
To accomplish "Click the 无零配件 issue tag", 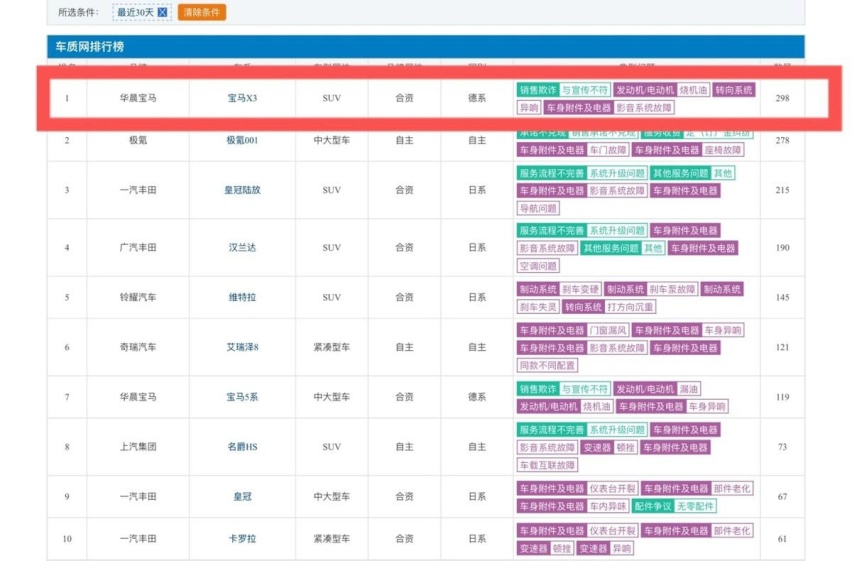I will coord(695,506).
